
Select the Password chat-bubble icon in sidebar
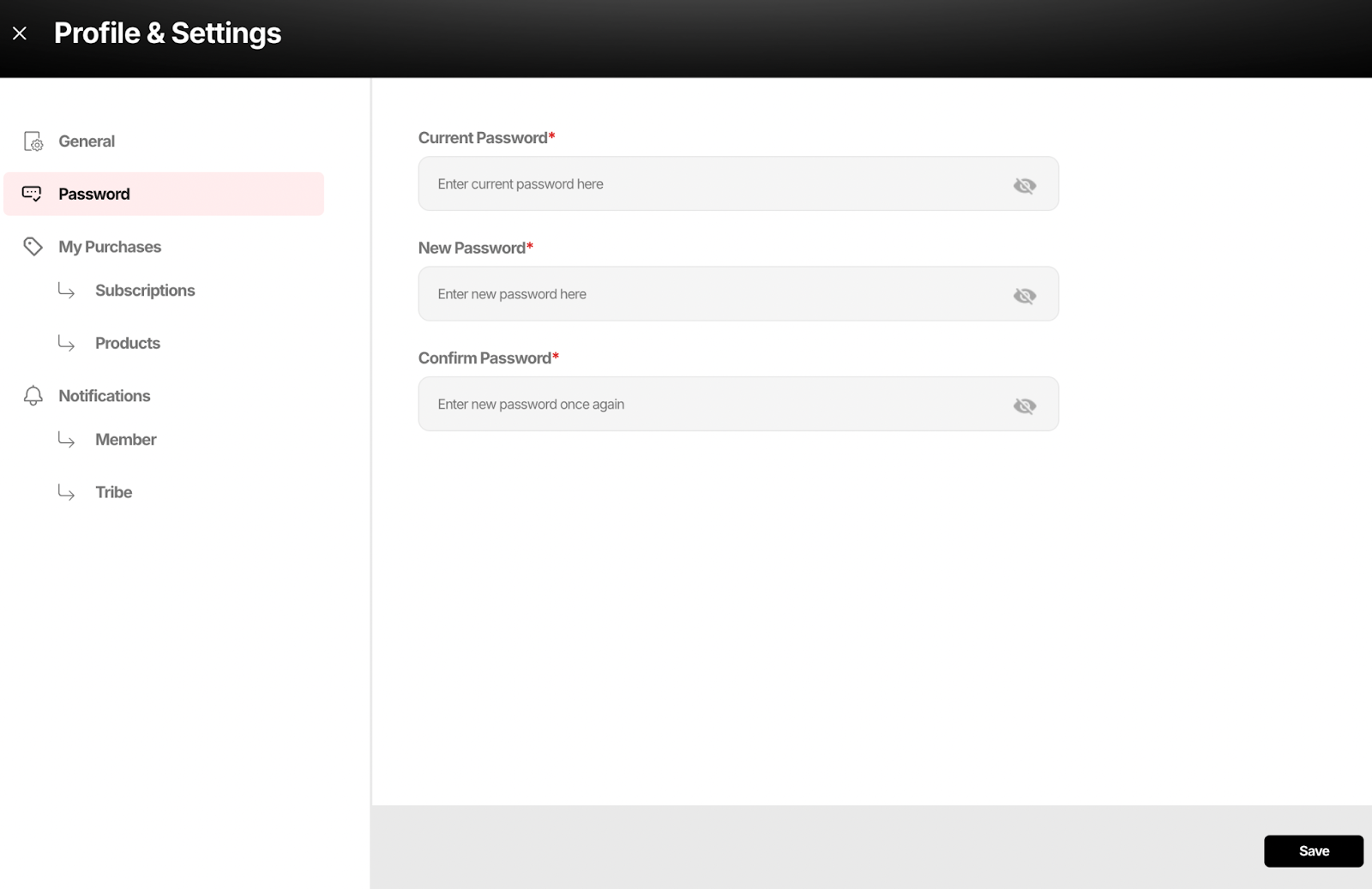pyautogui.click(x=33, y=194)
